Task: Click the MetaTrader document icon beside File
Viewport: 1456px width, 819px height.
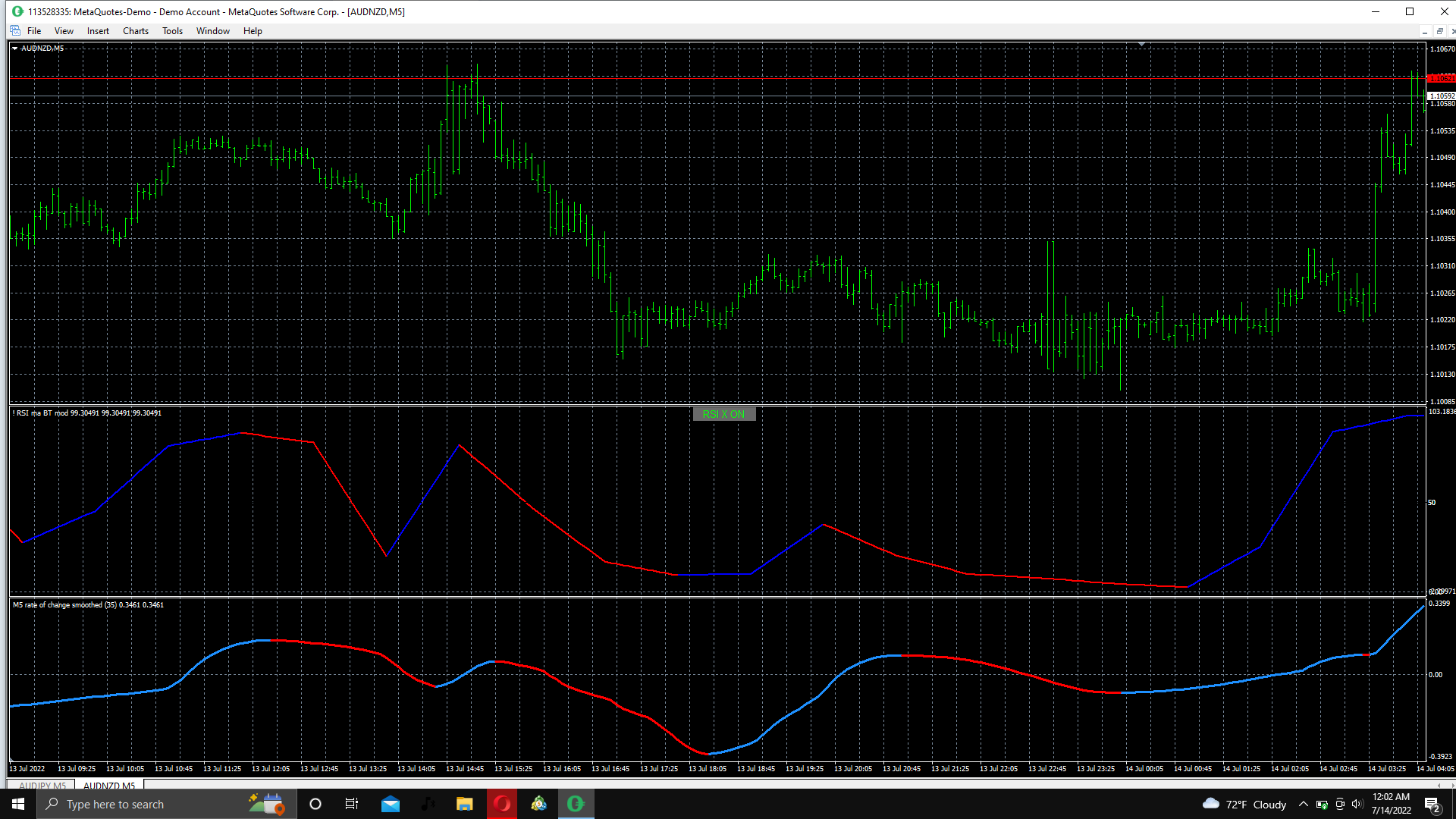Action: (15, 31)
